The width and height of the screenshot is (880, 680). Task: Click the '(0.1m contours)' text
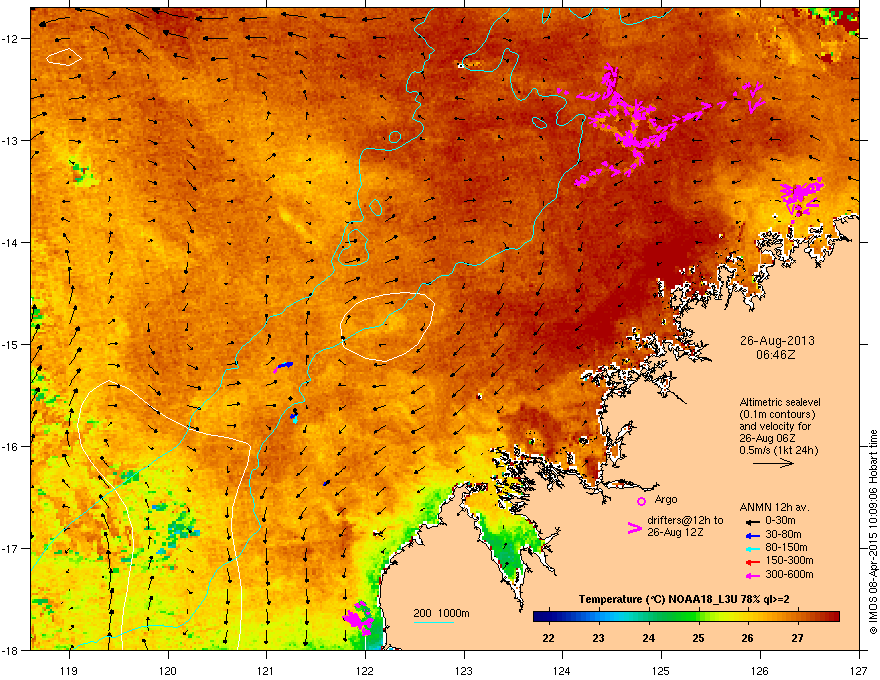click(x=777, y=415)
